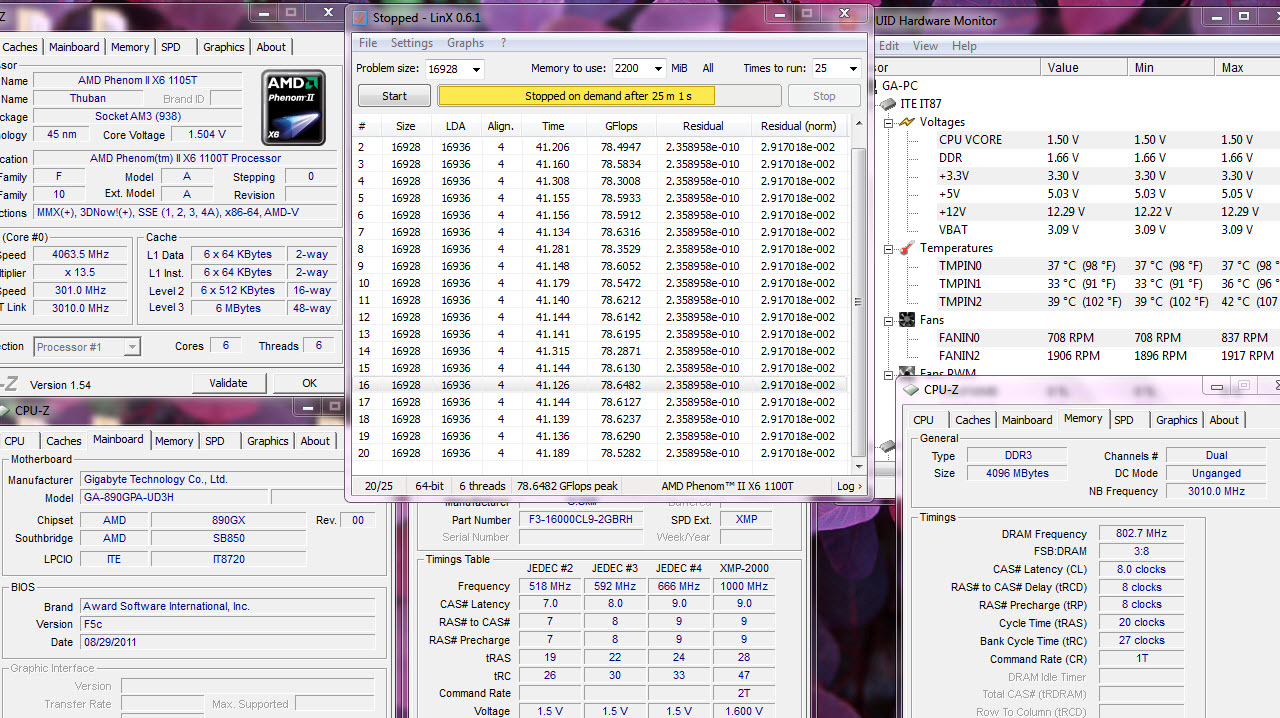Click the Fans icon in HWMonitor

tap(907, 320)
